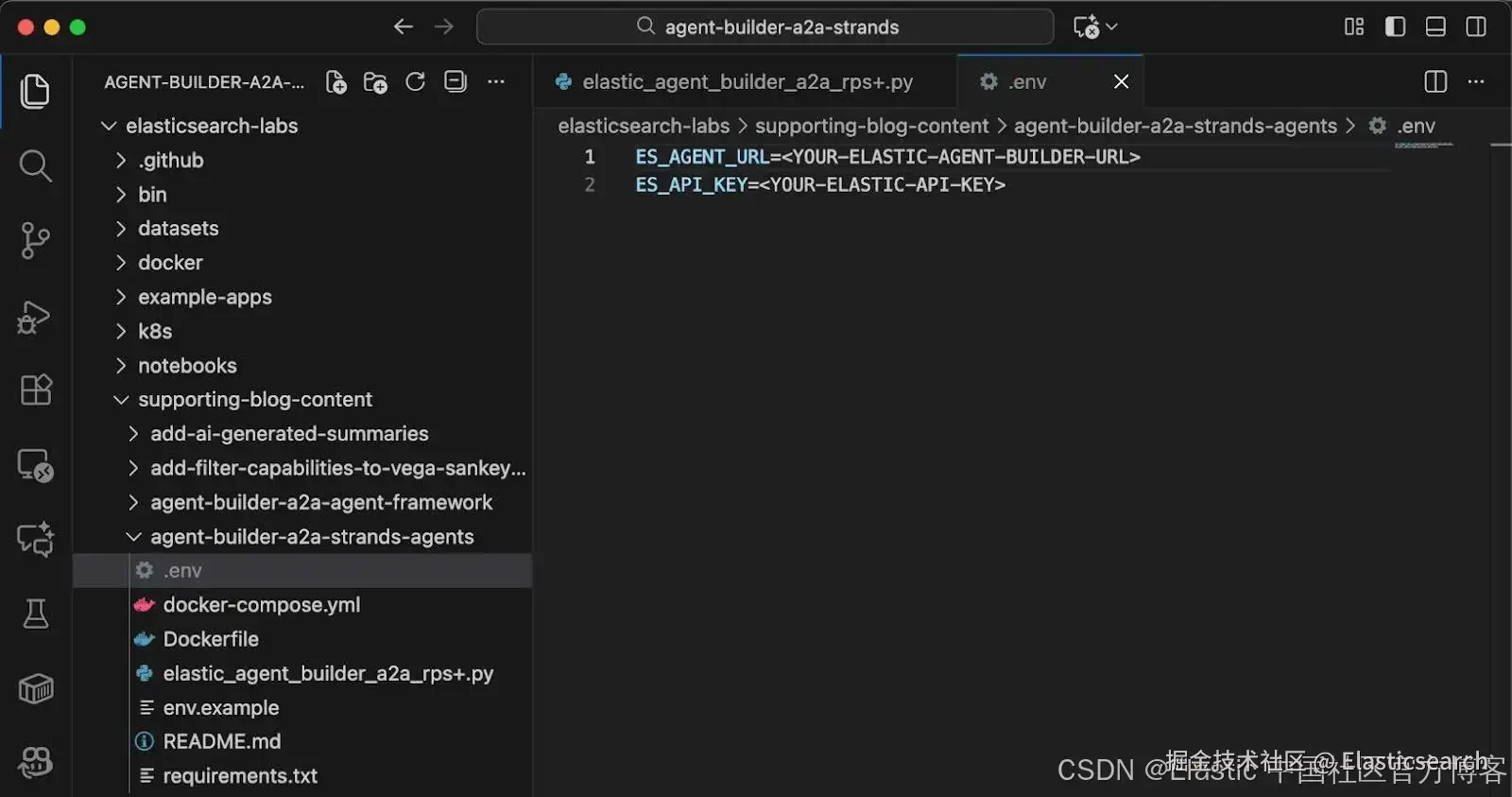The width and height of the screenshot is (1512, 797).
Task: Open the Extensions view
Action: (35, 390)
